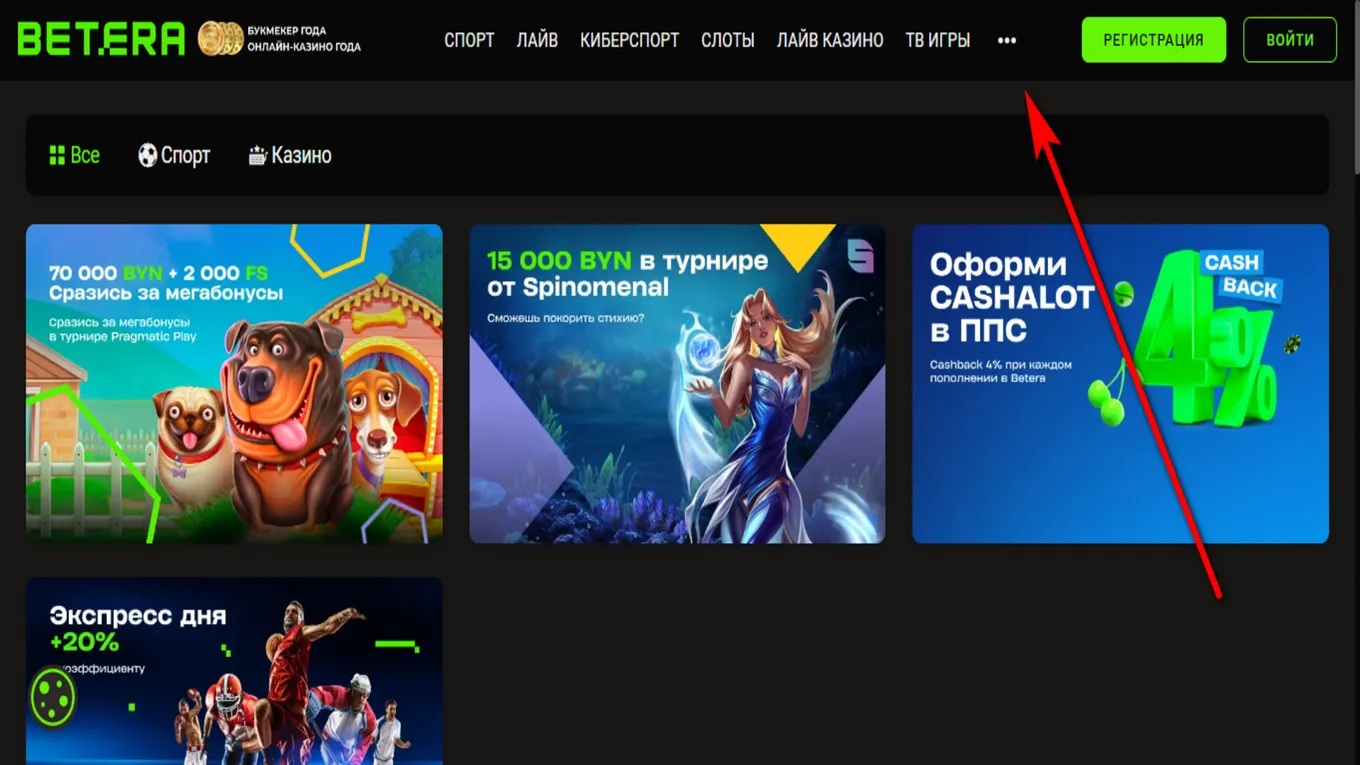Open the Спорт navigation item
This screenshot has height=765, width=1360.
point(469,40)
